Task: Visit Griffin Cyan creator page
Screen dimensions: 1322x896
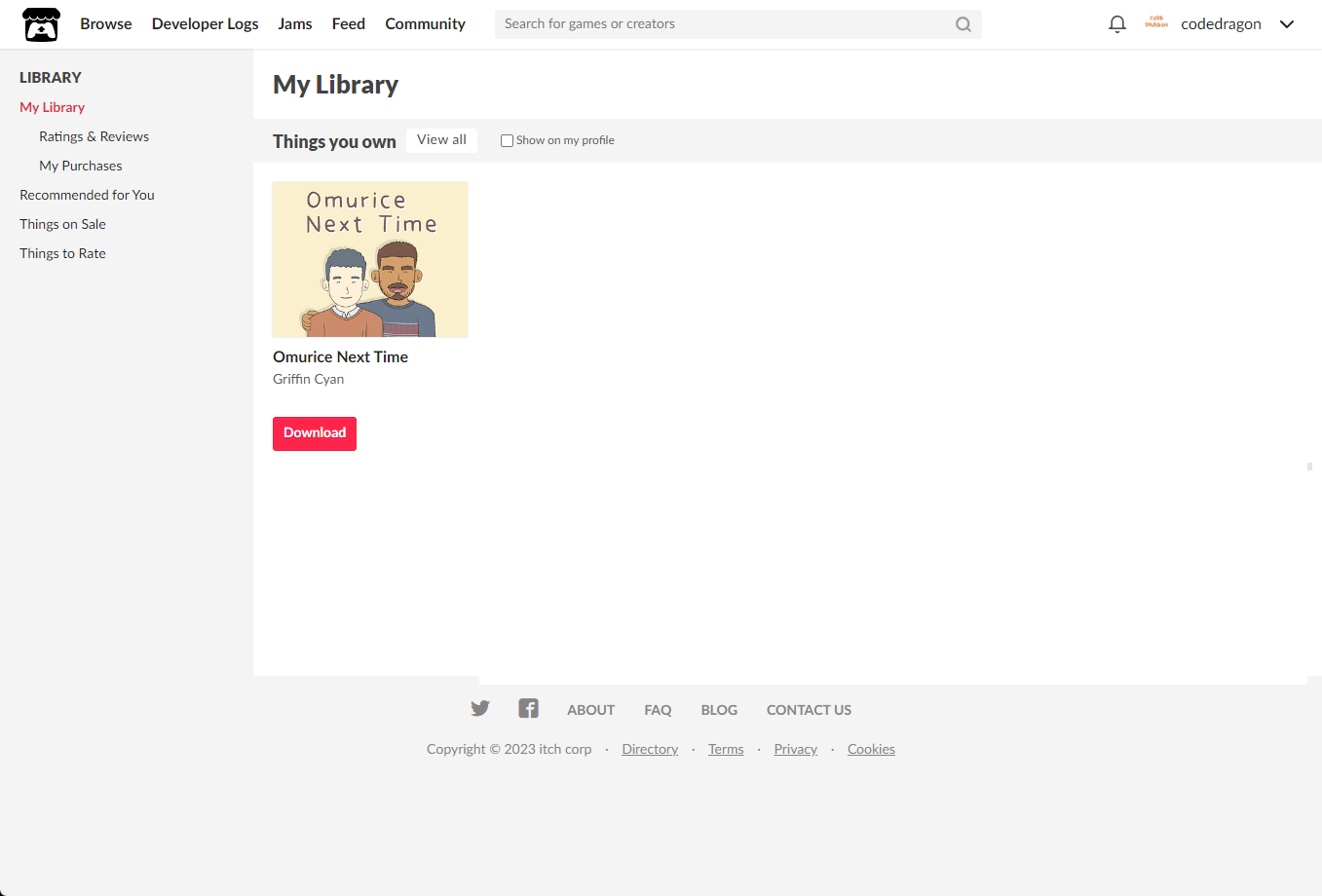Action: 309,379
